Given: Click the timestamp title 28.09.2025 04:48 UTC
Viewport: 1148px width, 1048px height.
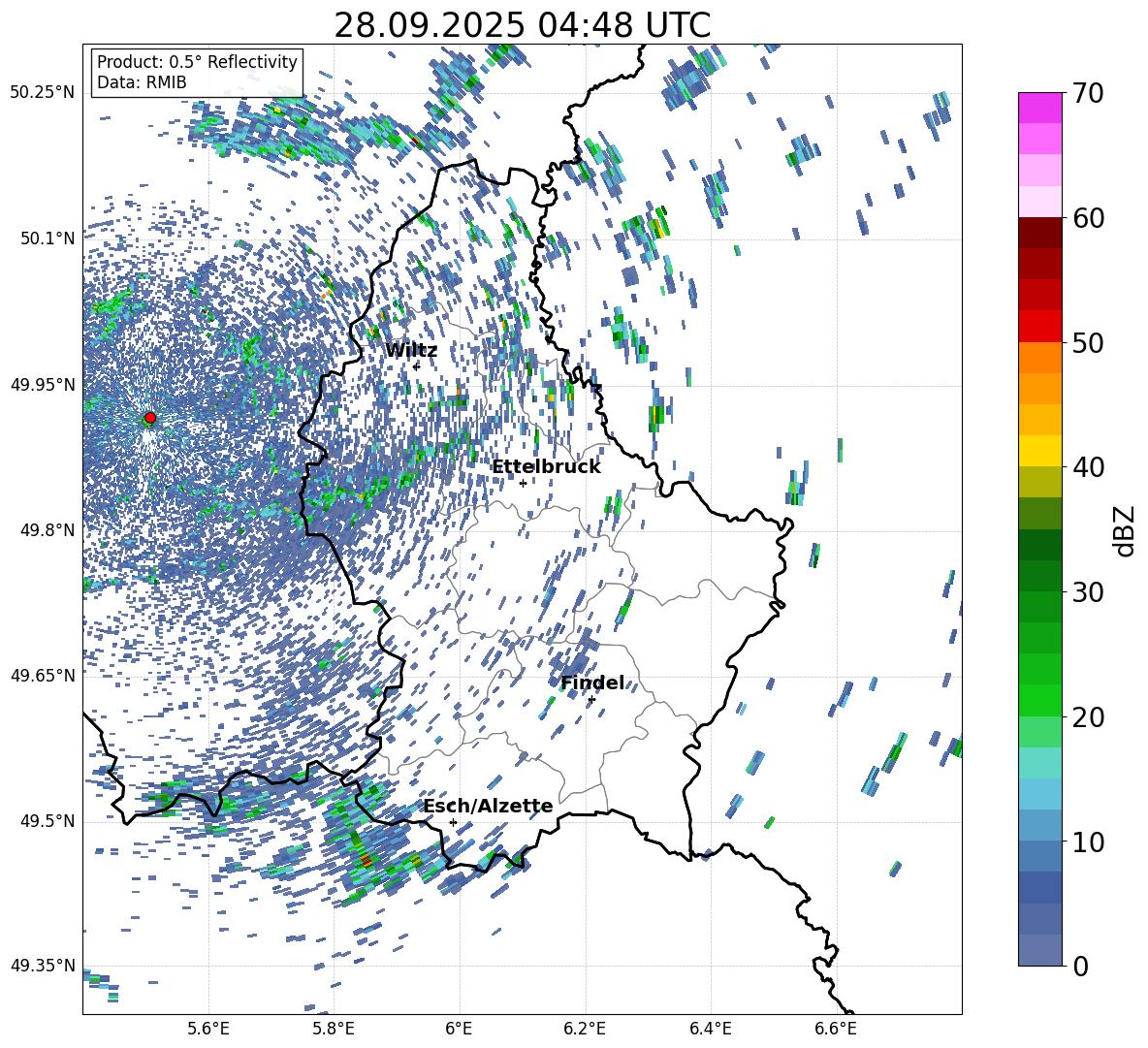Looking at the screenshot, I should click(522, 25).
